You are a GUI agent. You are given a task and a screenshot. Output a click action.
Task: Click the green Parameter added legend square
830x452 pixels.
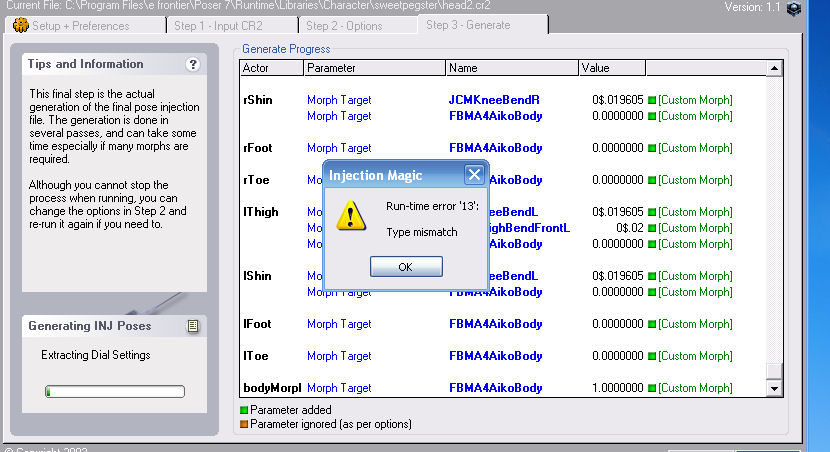pyautogui.click(x=244, y=410)
